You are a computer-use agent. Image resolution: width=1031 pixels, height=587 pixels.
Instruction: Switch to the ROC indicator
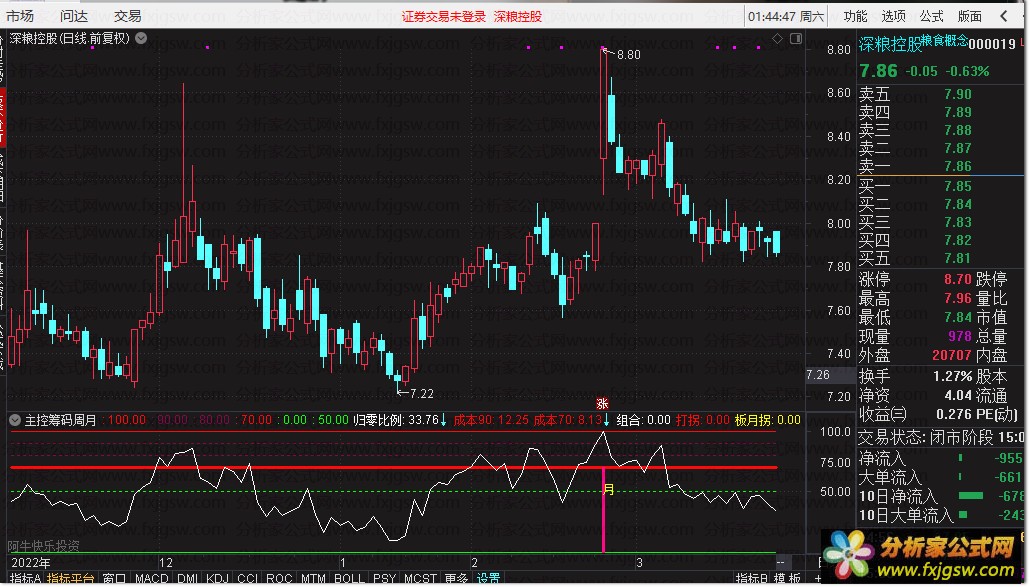pos(279,578)
